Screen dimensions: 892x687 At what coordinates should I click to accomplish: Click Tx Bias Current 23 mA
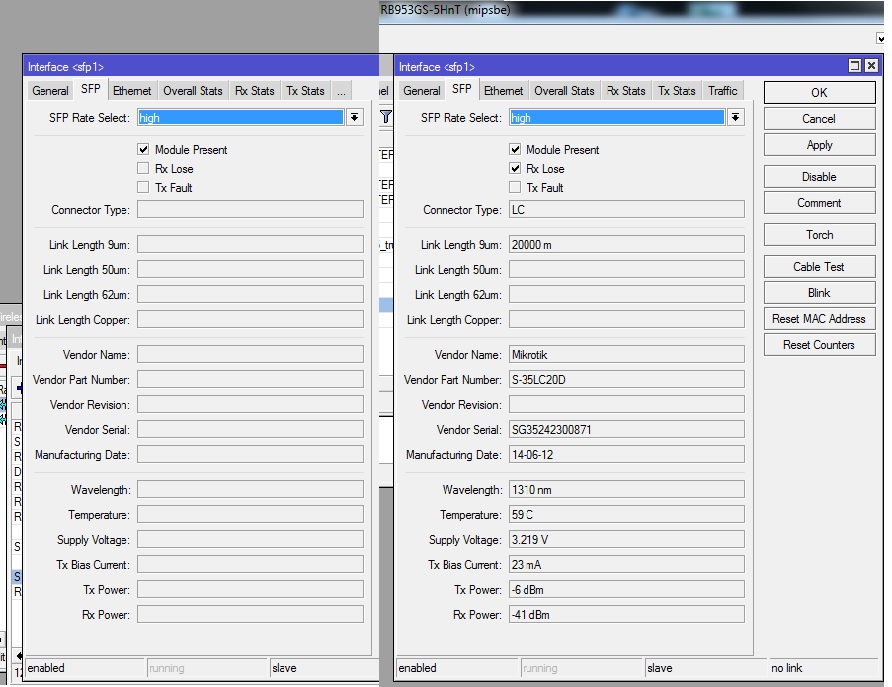pos(626,565)
